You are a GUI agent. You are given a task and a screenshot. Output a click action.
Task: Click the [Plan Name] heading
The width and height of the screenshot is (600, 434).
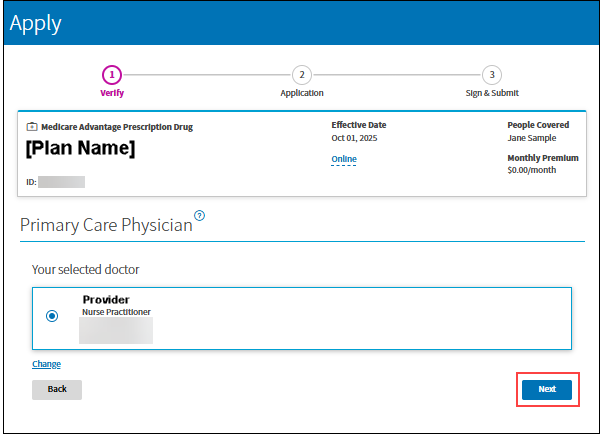point(80,148)
